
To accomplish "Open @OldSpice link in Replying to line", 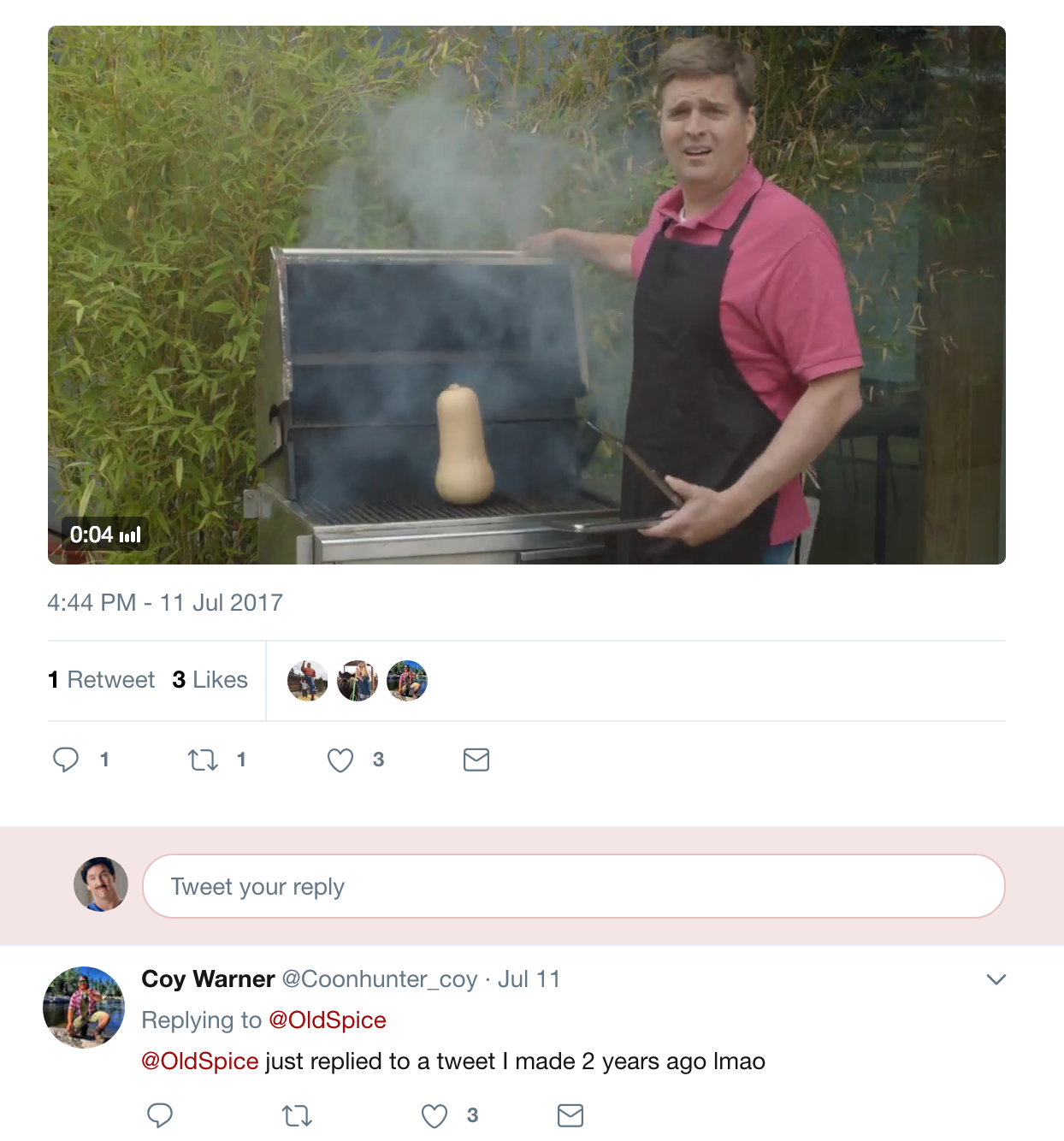I will point(328,1020).
